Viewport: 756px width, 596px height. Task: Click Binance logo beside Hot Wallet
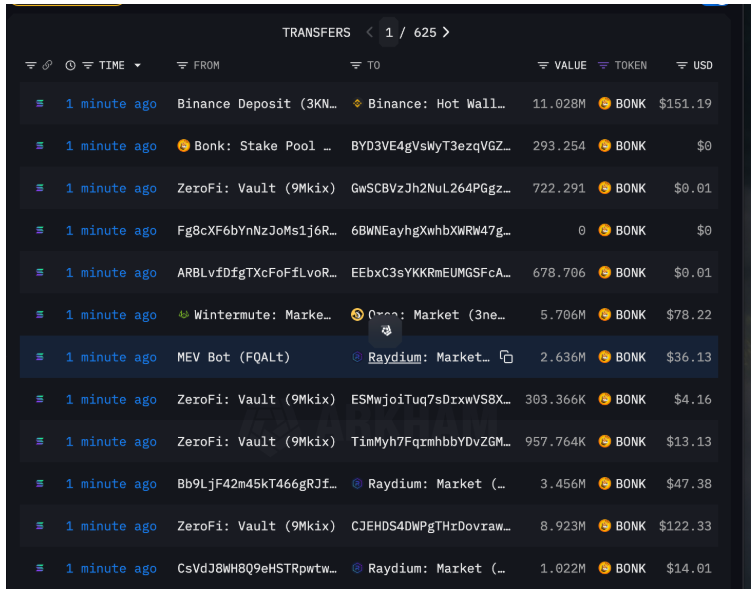pos(357,103)
